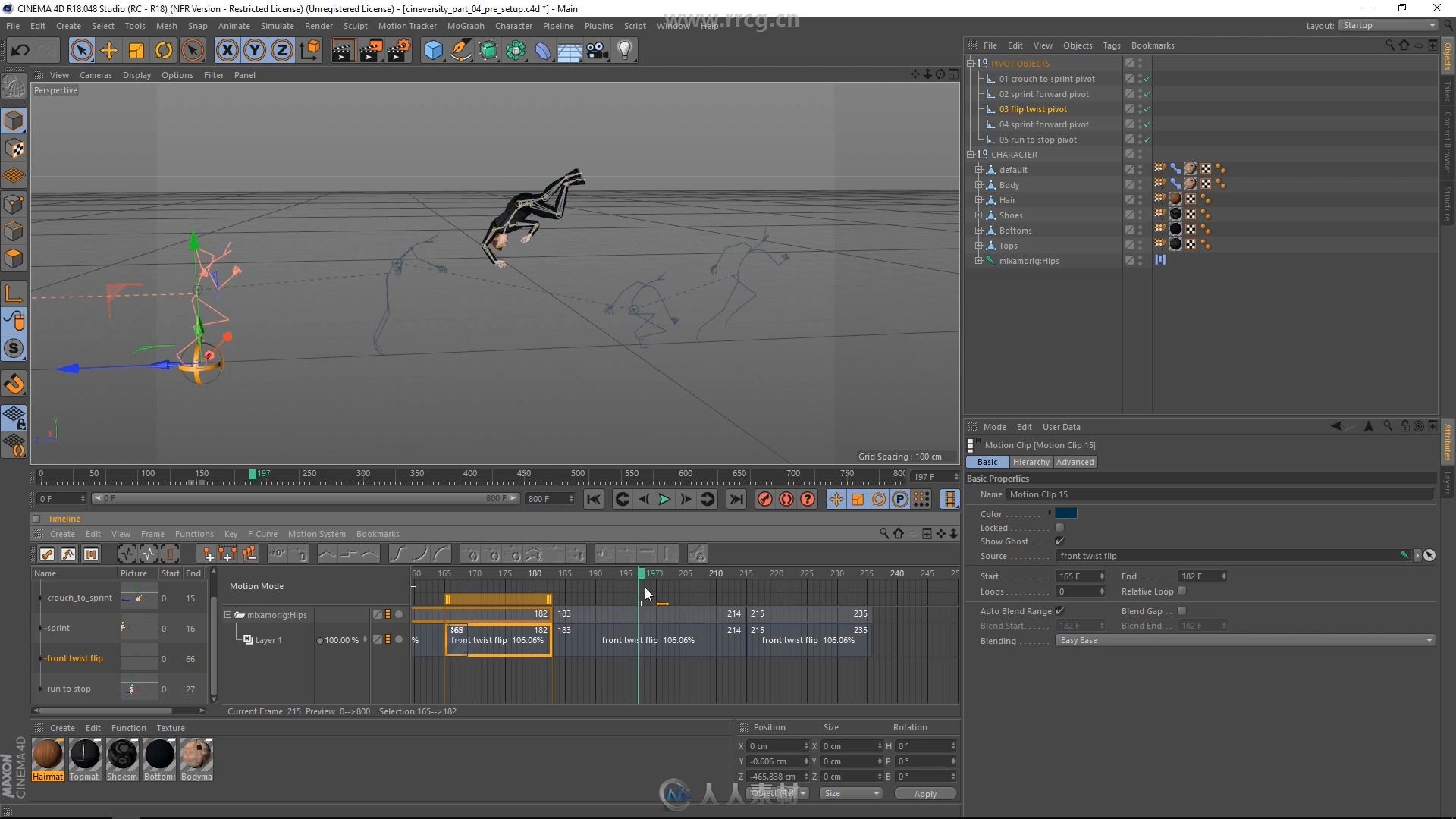Toggle visibility dots of Shoes object
Viewport: 1456px width, 819px height.
1141,215
